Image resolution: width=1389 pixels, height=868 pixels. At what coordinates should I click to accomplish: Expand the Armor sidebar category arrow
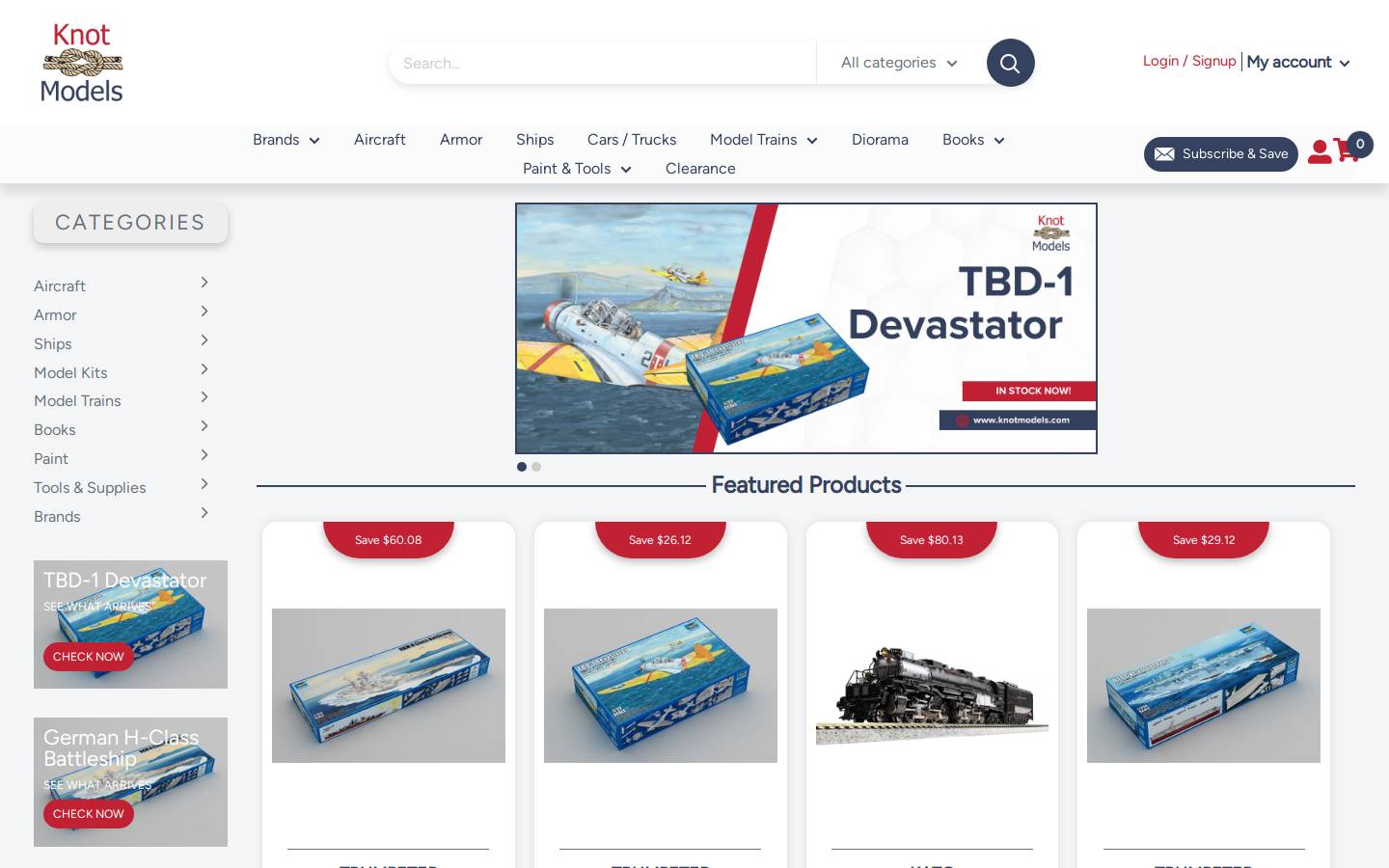pos(204,312)
